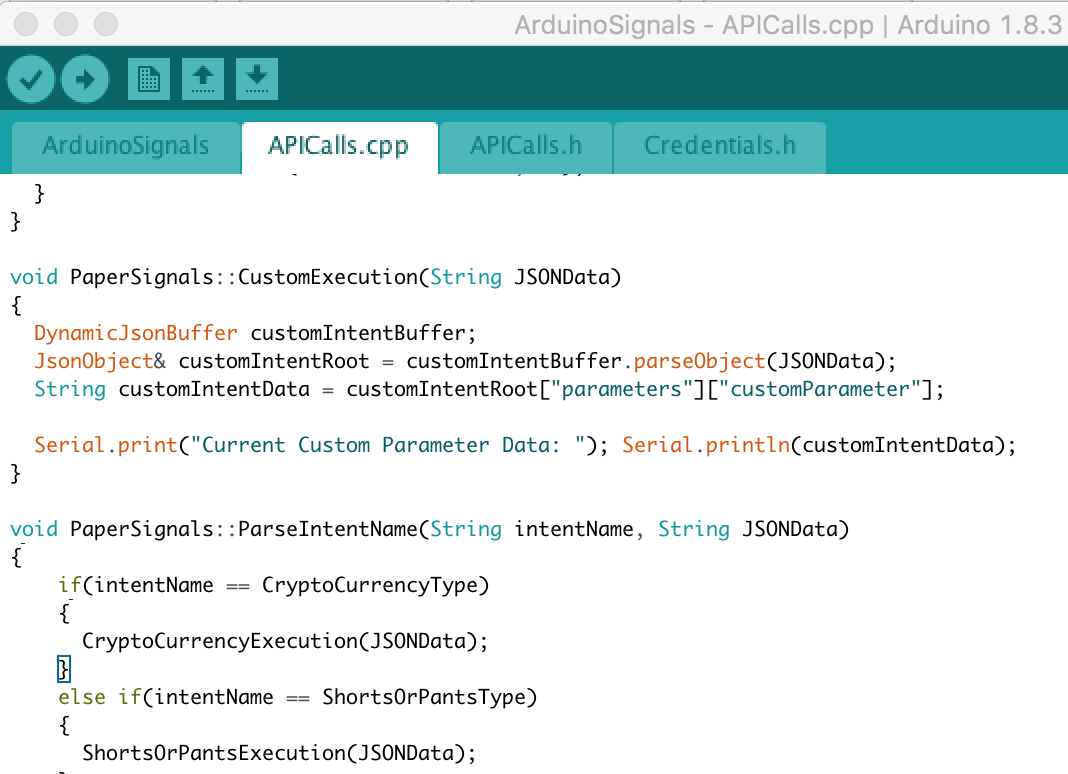Open the Credentials.h tab

point(720,146)
